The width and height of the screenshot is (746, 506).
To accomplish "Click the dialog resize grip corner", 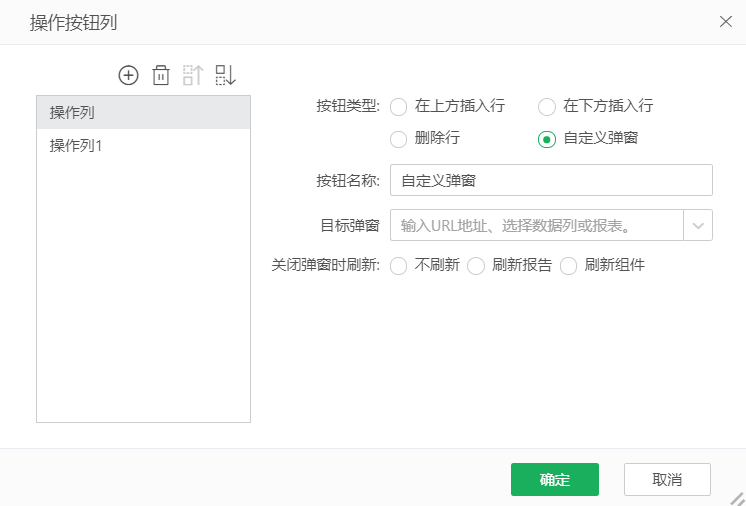I will pos(737,498).
